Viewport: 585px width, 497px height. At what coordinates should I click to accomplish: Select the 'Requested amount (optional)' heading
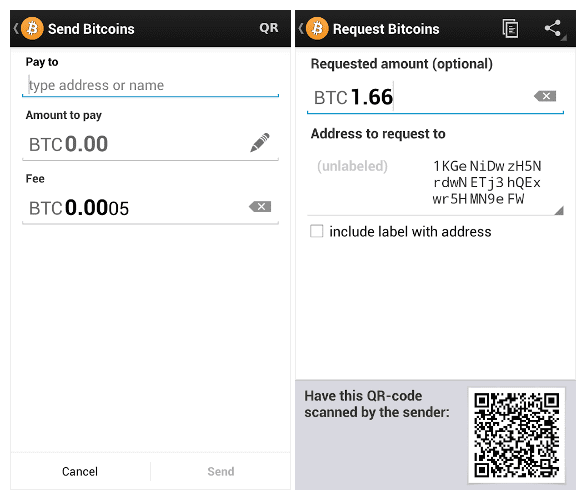pyautogui.click(x=402, y=64)
